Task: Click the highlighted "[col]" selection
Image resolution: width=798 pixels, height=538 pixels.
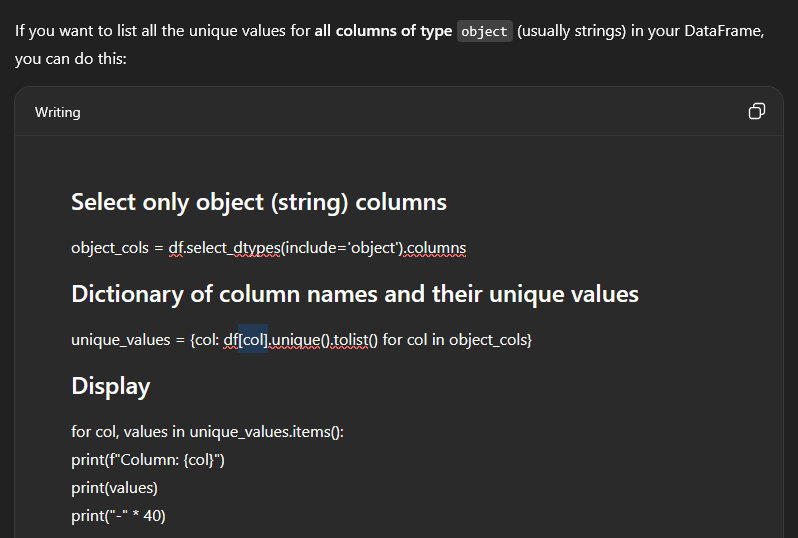Action: (x=254, y=340)
